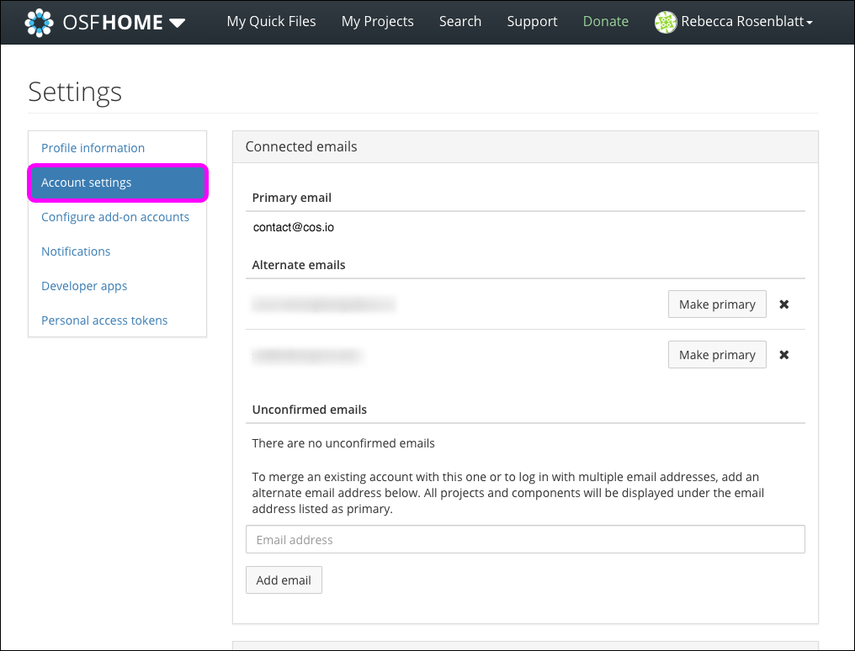Open Developer apps settings

click(x=84, y=286)
